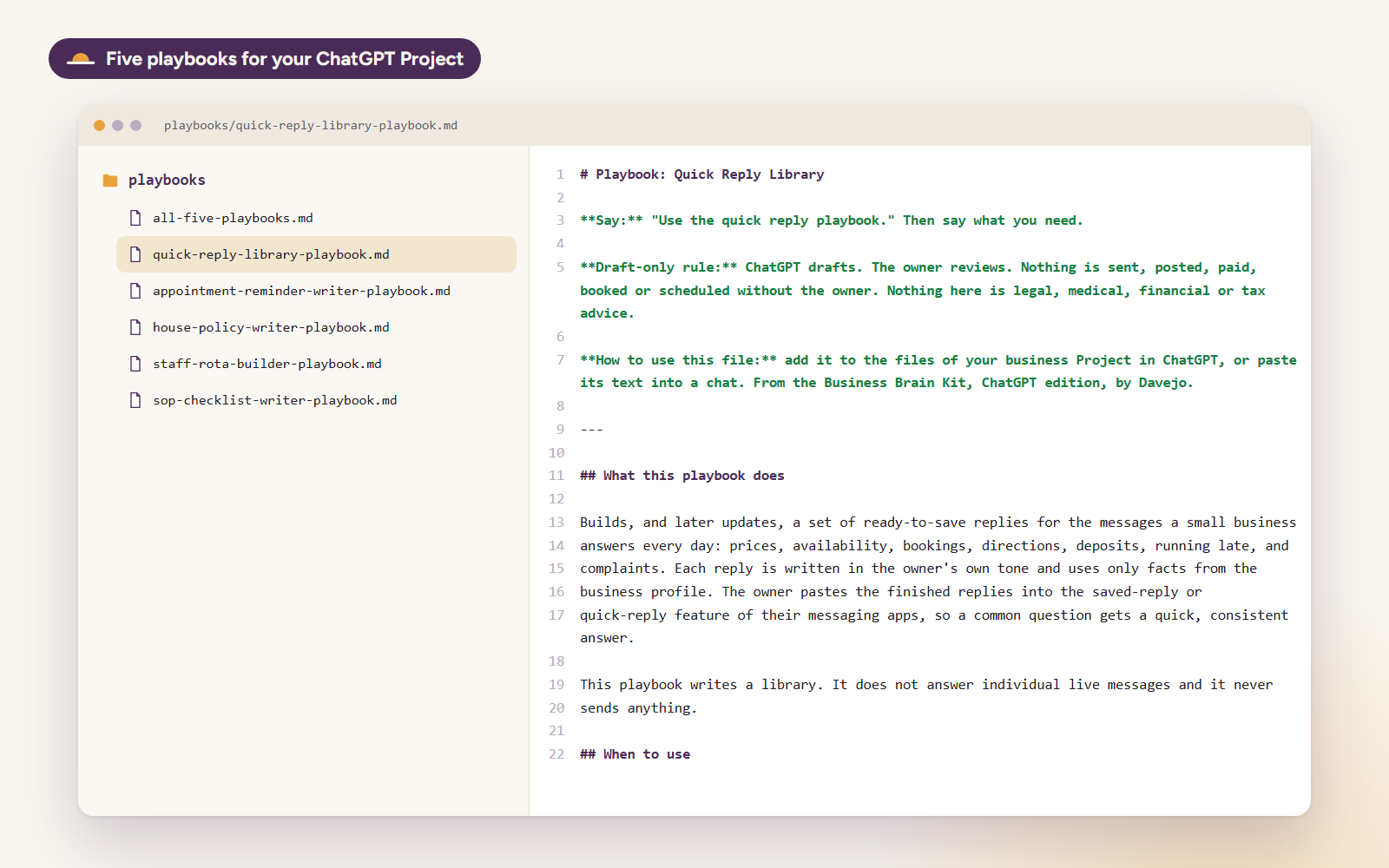Click the file path in the title bar

coord(311,126)
